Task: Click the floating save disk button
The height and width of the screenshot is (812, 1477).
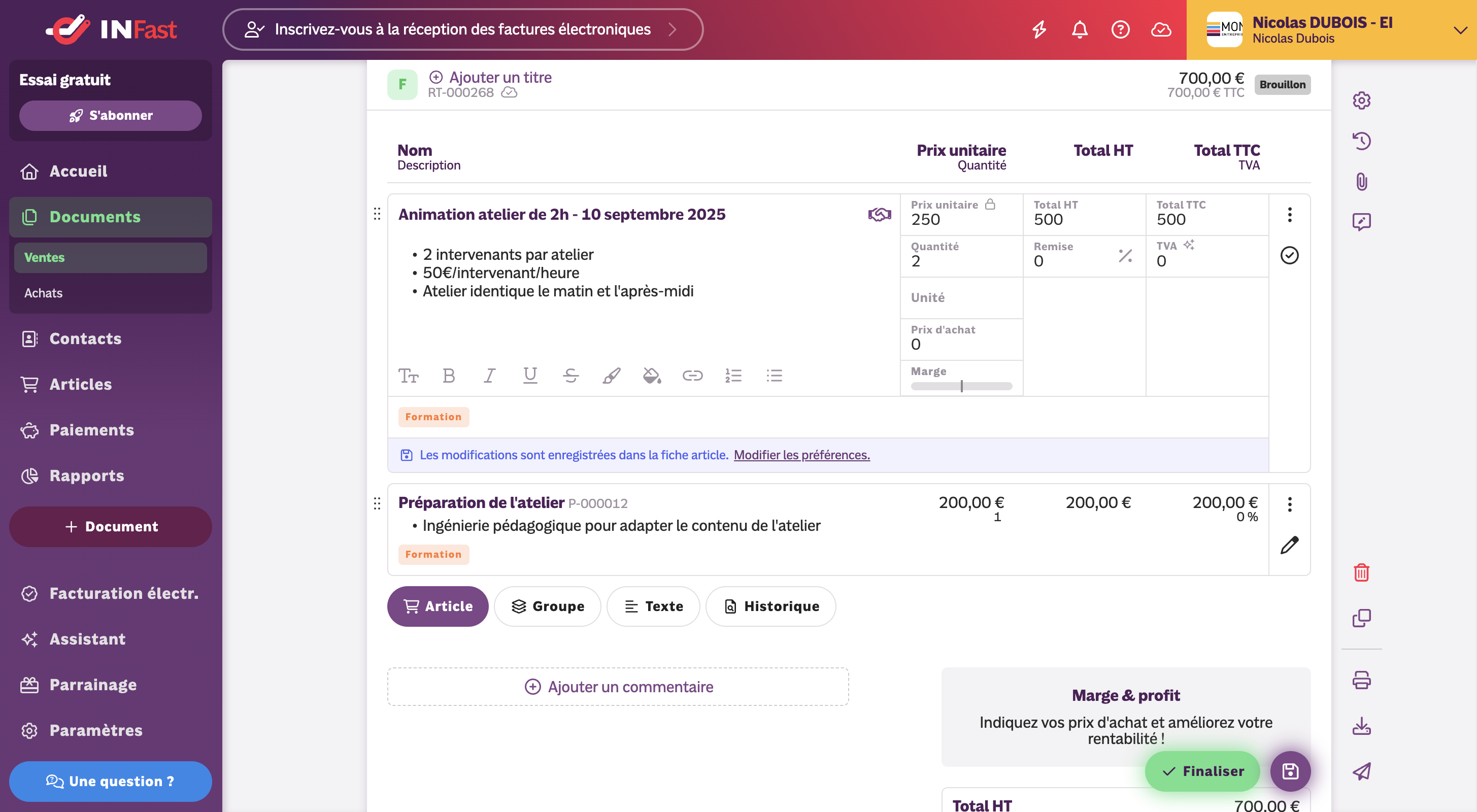Action: point(1290,771)
